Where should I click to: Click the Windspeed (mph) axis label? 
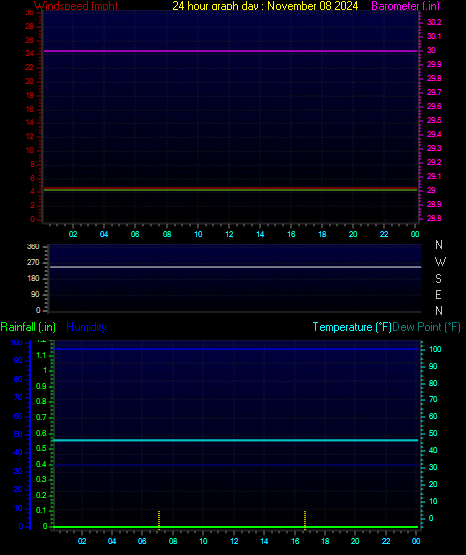point(76,6)
